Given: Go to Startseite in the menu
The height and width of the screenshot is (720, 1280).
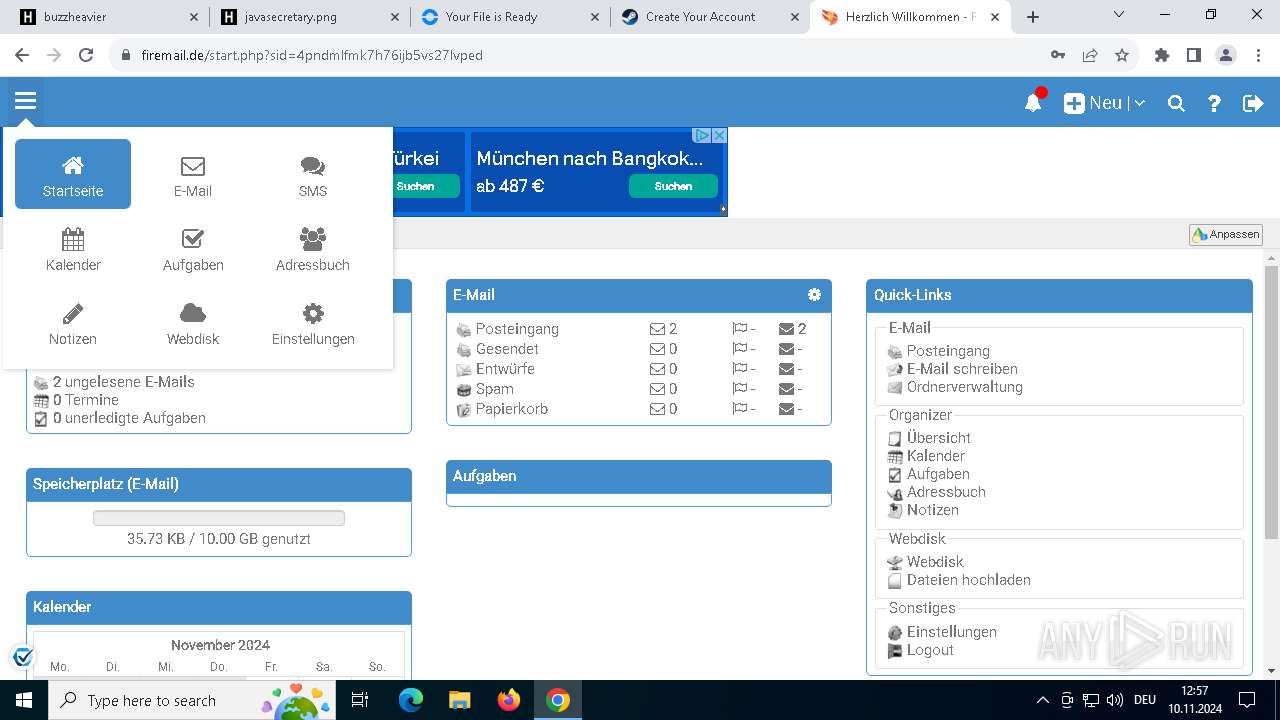Looking at the screenshot, I should tap(73, 174).
